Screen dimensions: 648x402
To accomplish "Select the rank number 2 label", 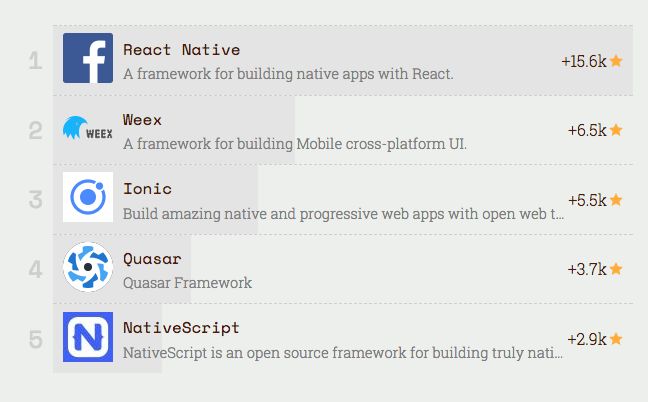I will [x=36, y=131].
